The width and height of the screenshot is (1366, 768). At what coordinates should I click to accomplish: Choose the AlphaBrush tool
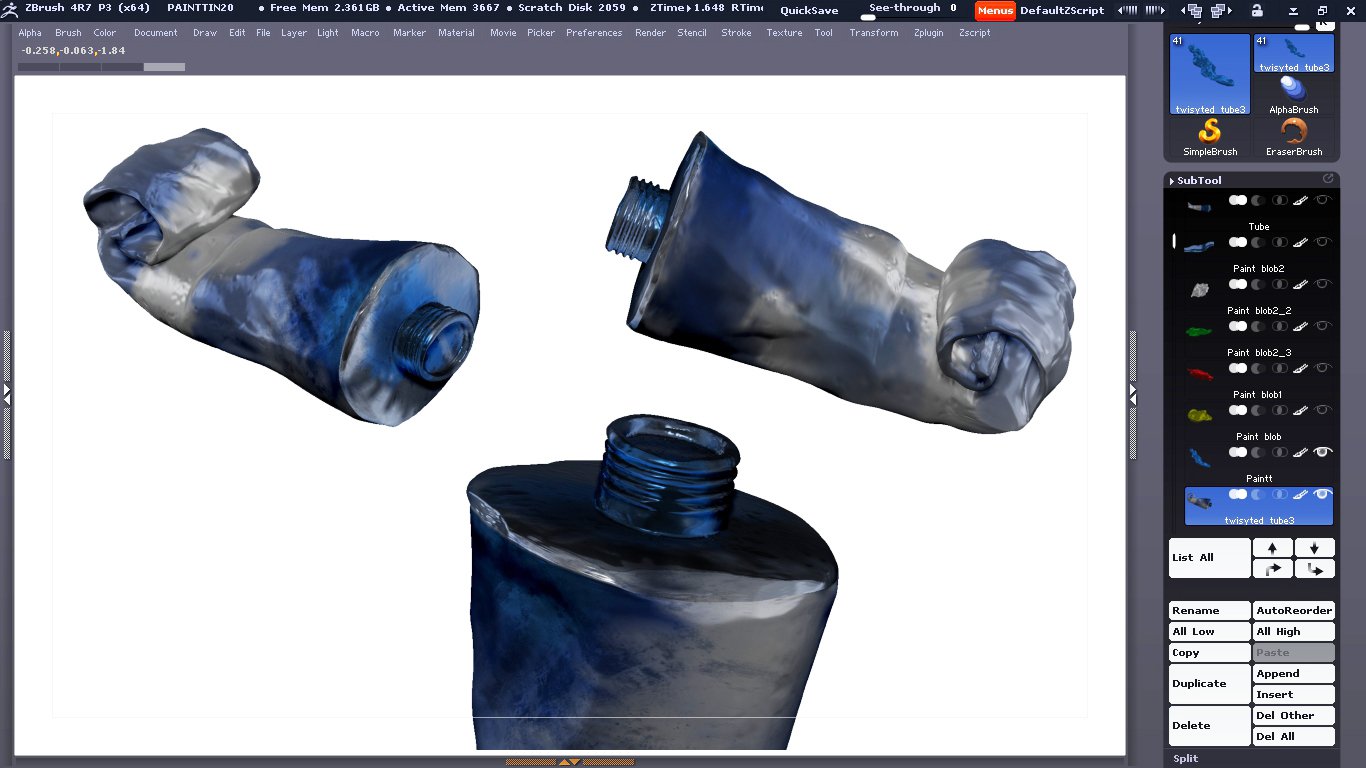click(1294, 94)
